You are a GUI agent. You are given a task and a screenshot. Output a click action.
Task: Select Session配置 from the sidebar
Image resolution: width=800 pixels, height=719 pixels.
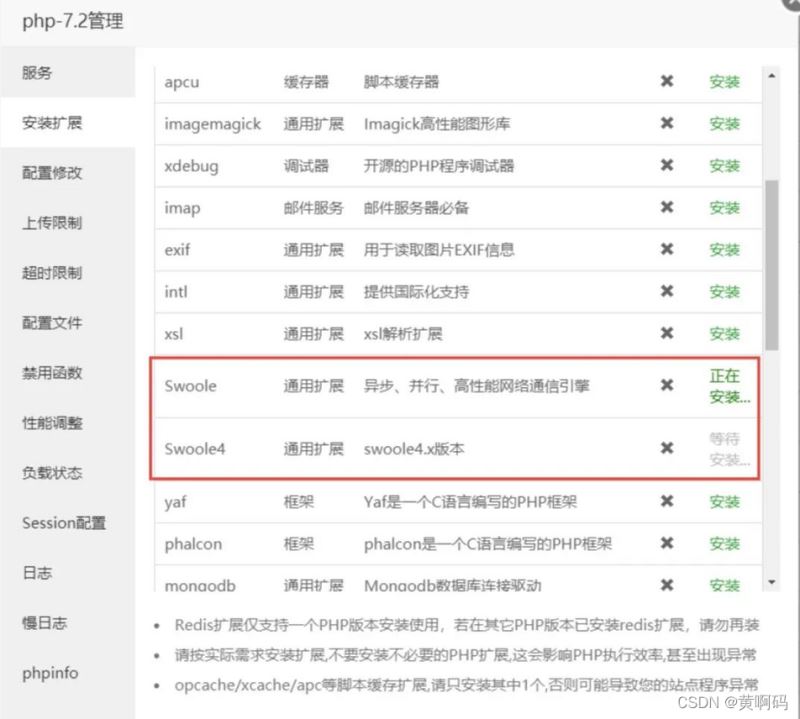[64, 523]
